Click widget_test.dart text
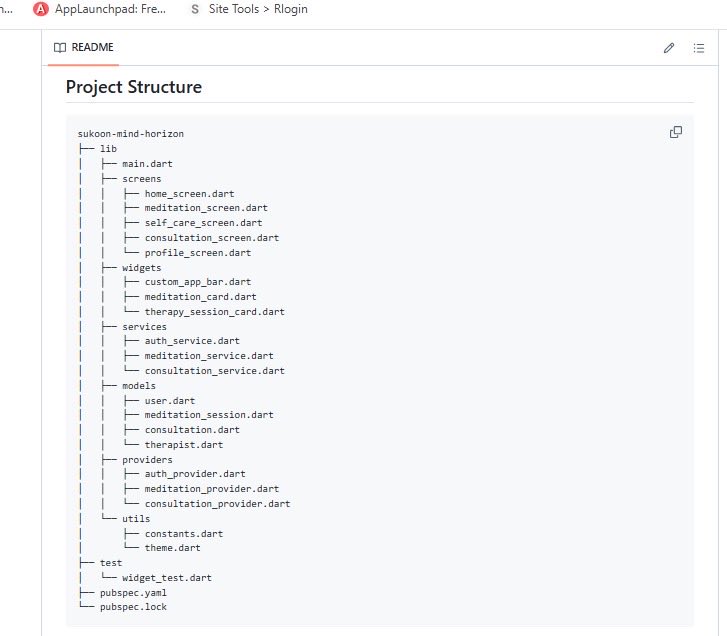Screen dimensions: 727x636 point(167,578)
